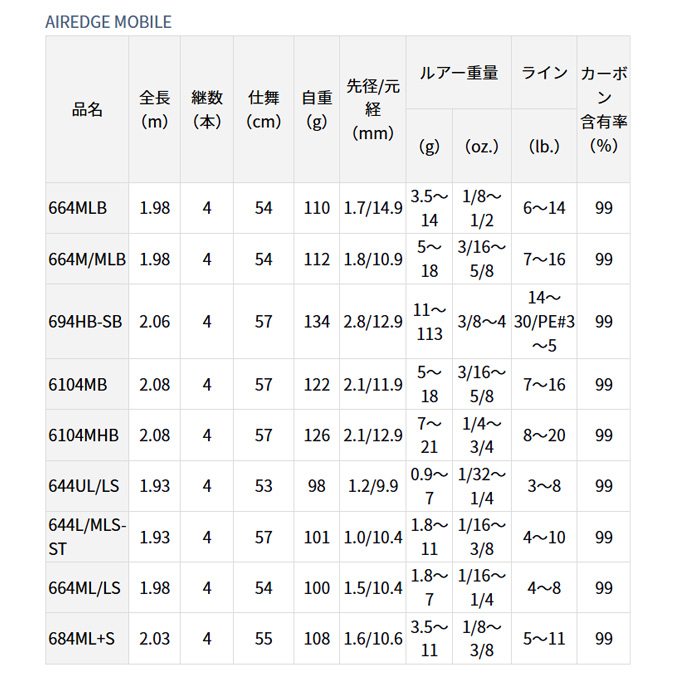Click the ライン column header

click(544, 72)
